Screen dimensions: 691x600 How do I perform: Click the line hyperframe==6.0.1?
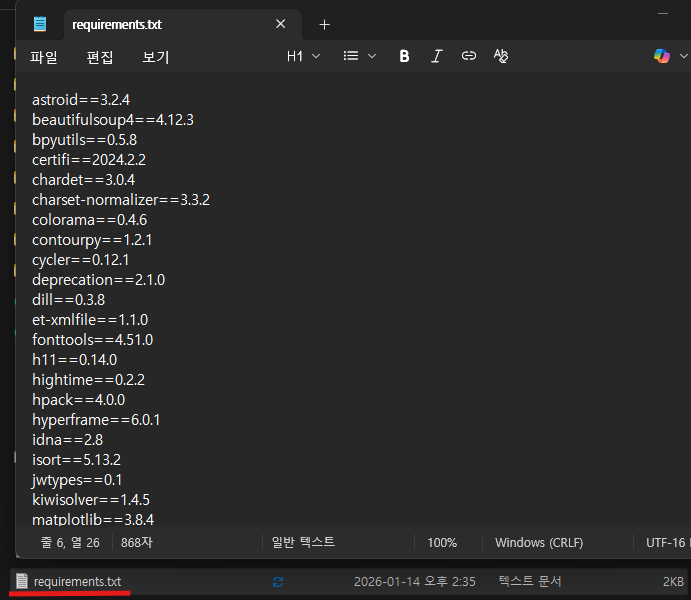96,420
